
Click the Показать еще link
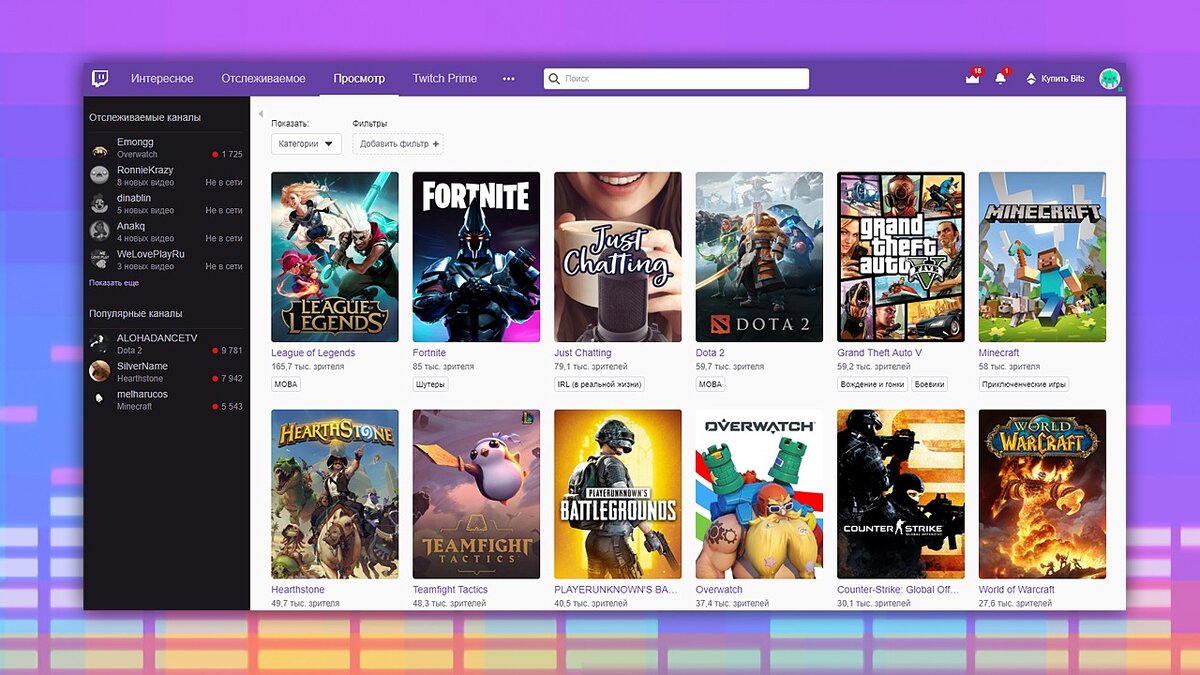pyautogui.click(x=114, y=283)
